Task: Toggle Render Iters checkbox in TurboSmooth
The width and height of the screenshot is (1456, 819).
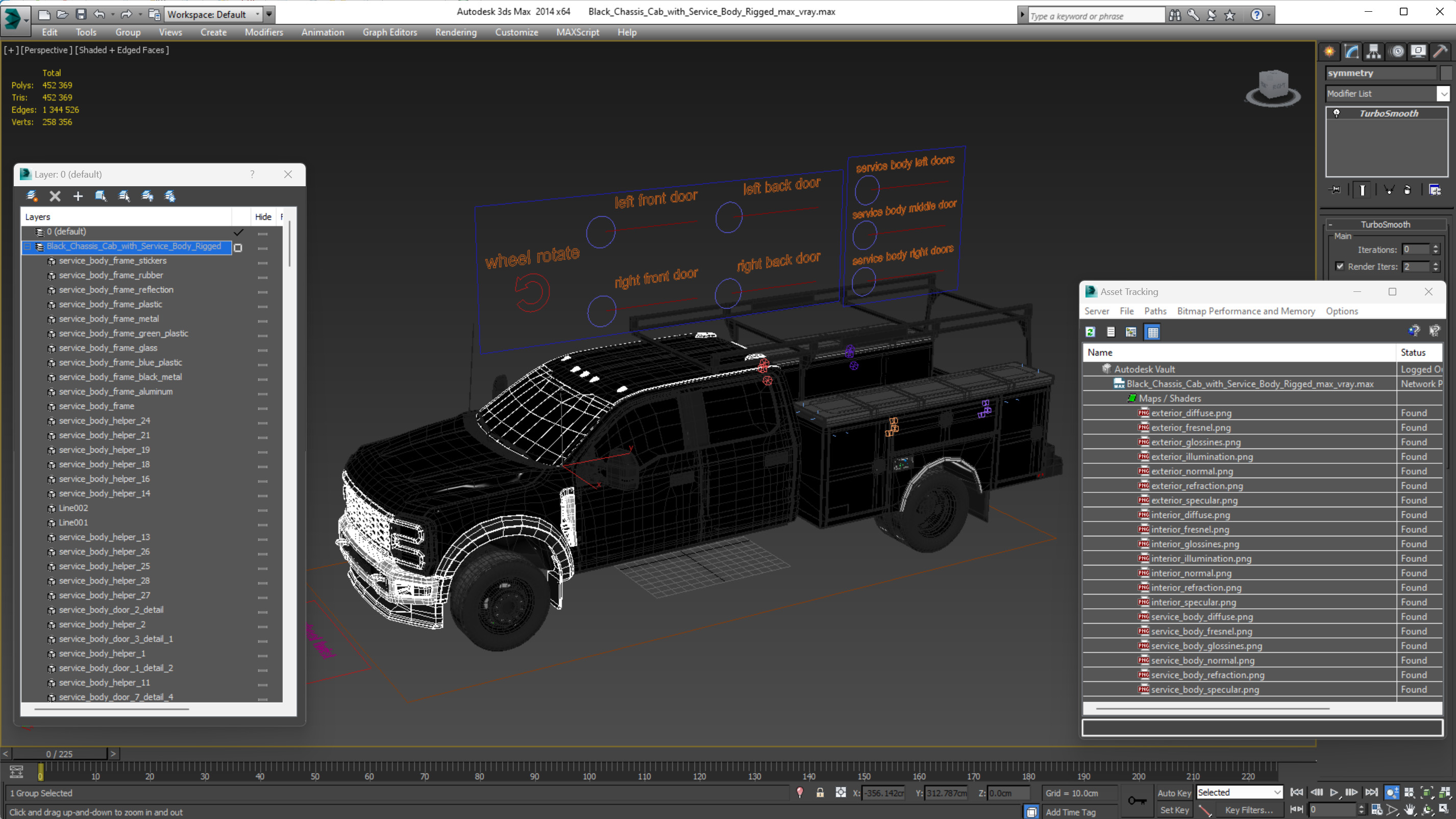Action: (x=1340, y=266)
